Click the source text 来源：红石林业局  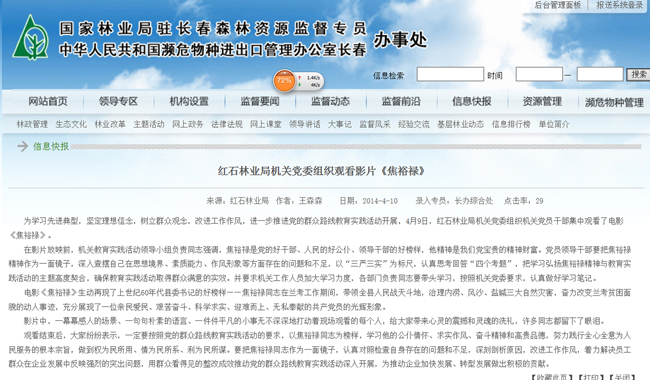point(238,201)
